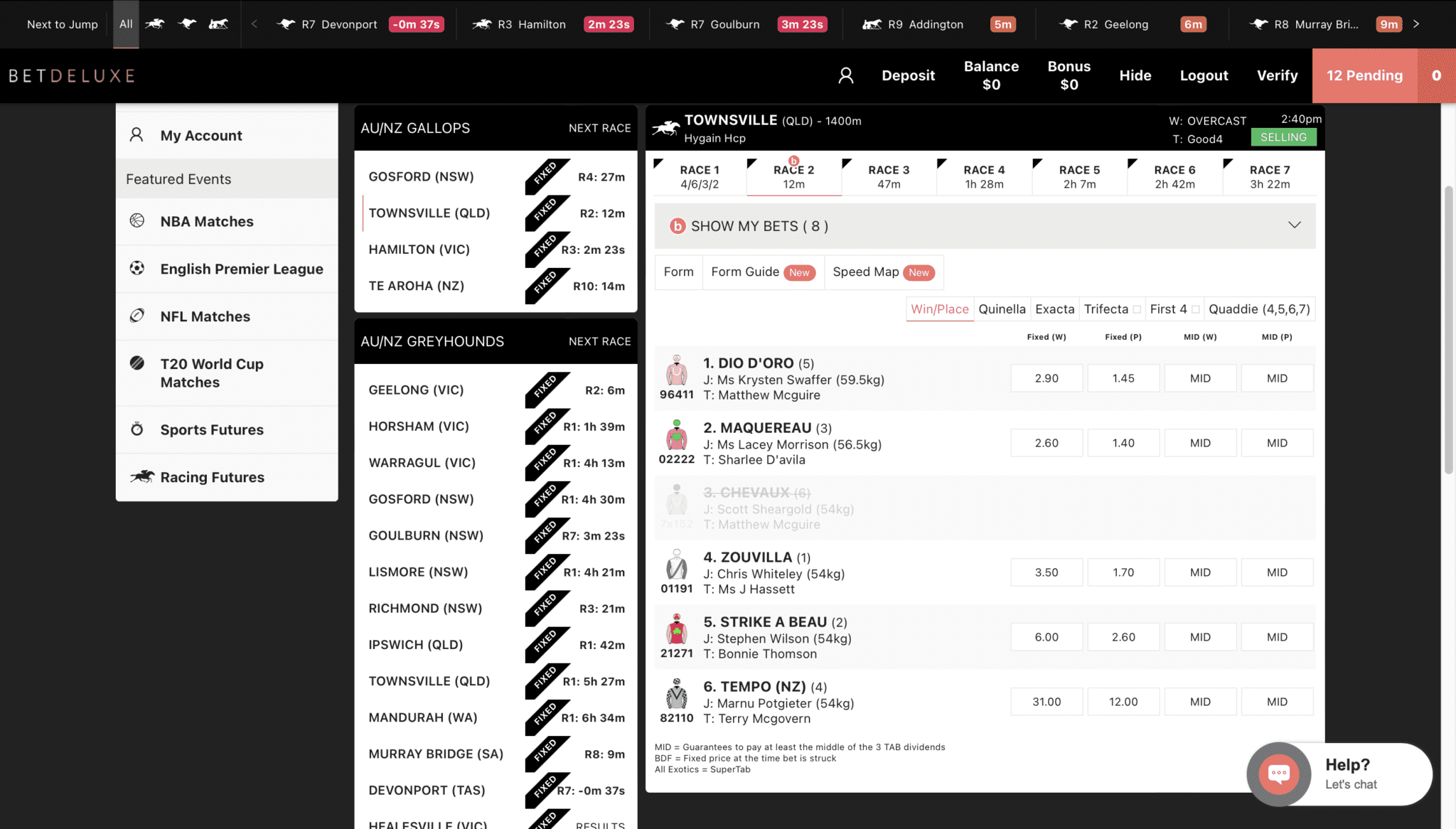Click the page vertical scrollbar
Image resolution: width=1456 pixels, height=829 pixels.
(x=1448, y=330)
